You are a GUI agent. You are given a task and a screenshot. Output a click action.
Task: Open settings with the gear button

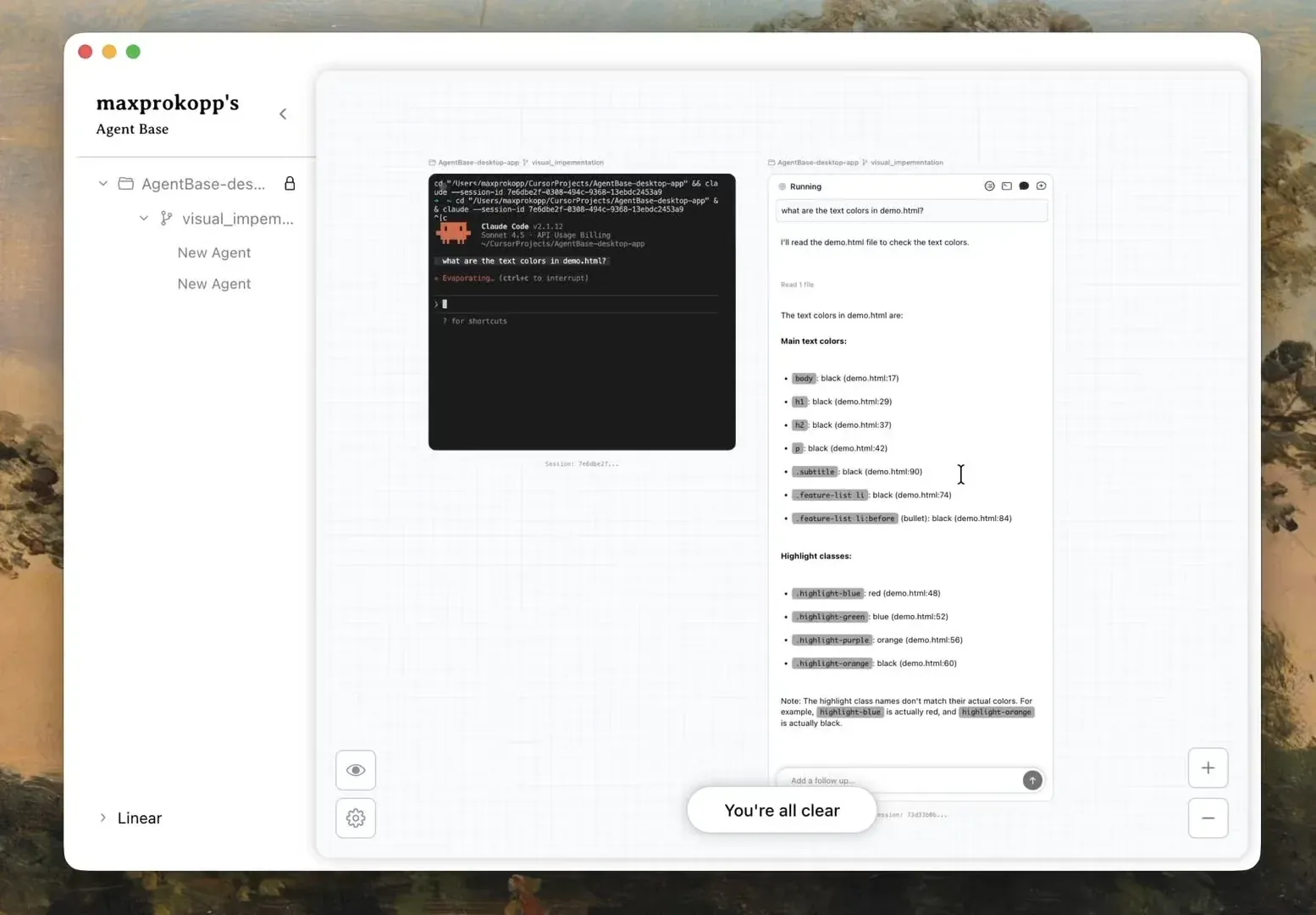[x=356, y=818]
